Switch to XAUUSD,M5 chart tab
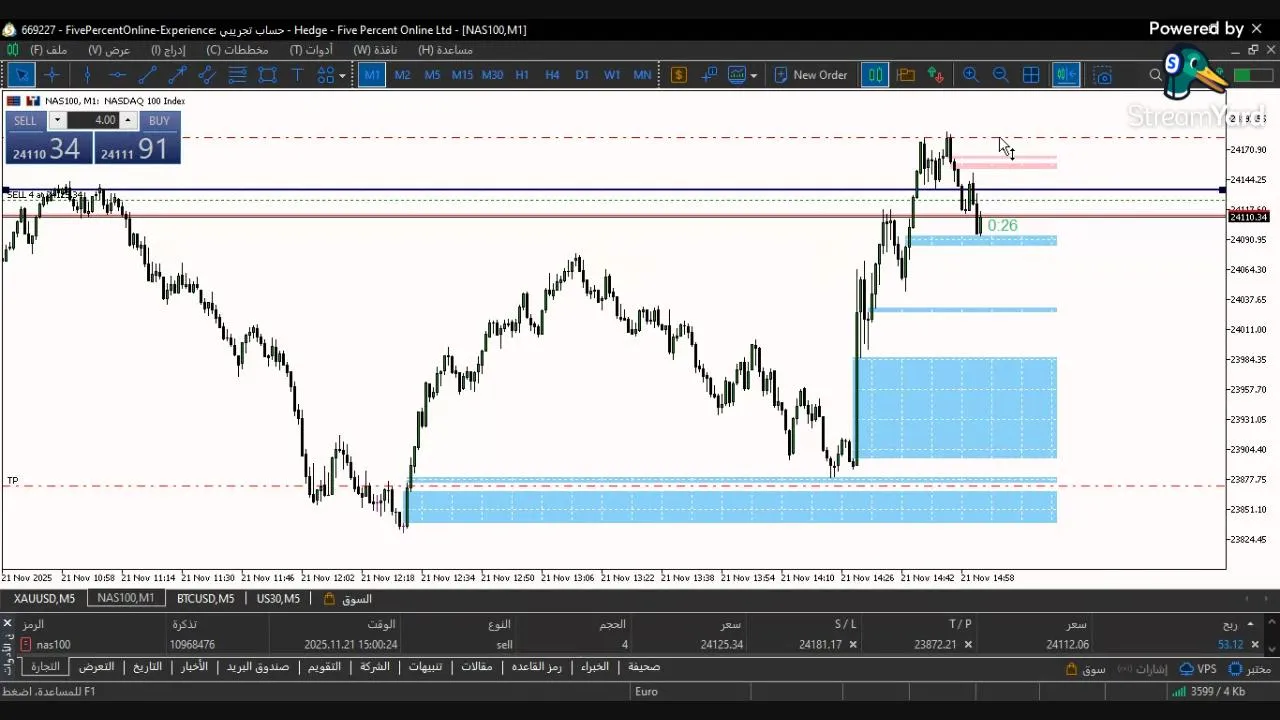 coord(44,598)
